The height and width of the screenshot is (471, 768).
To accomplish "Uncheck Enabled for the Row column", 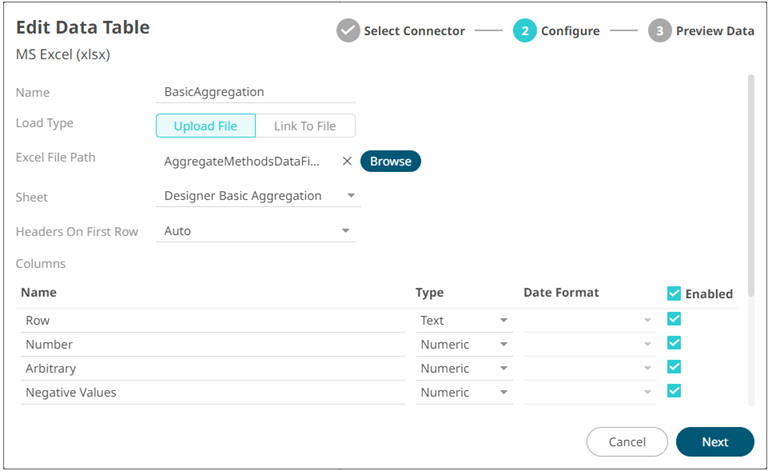I will pyautogui.click(x=674, y=319).
